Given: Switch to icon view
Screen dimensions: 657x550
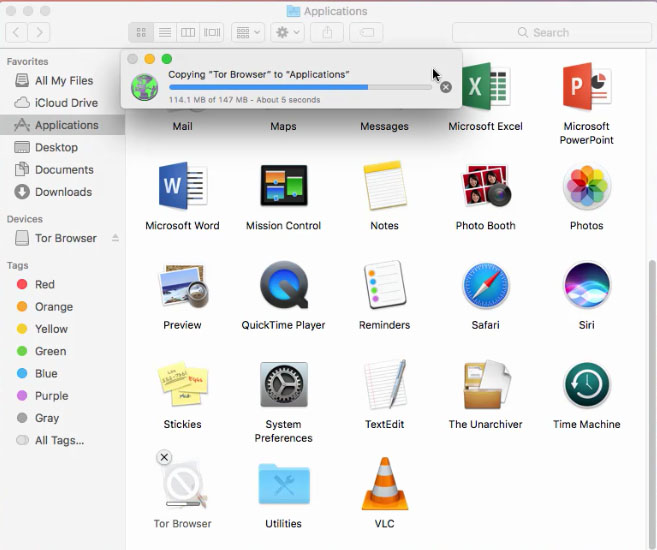Looking at the screenshot, I should tap(142, 32).
